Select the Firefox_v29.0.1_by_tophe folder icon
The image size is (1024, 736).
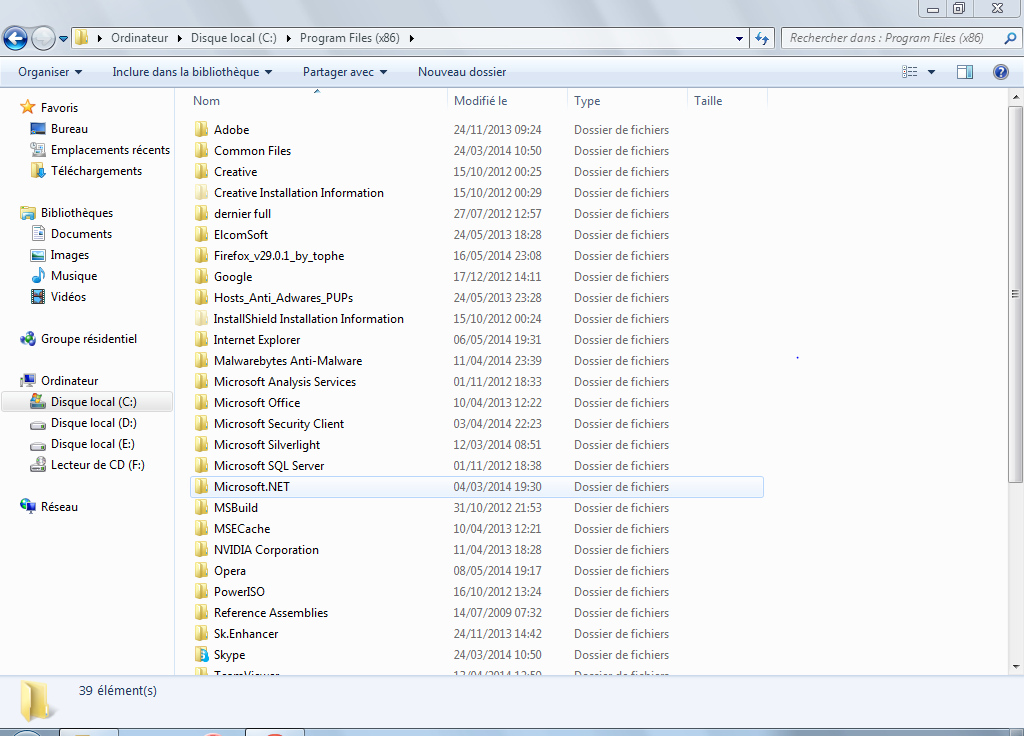pyautogui.click(x=202, y=255)
